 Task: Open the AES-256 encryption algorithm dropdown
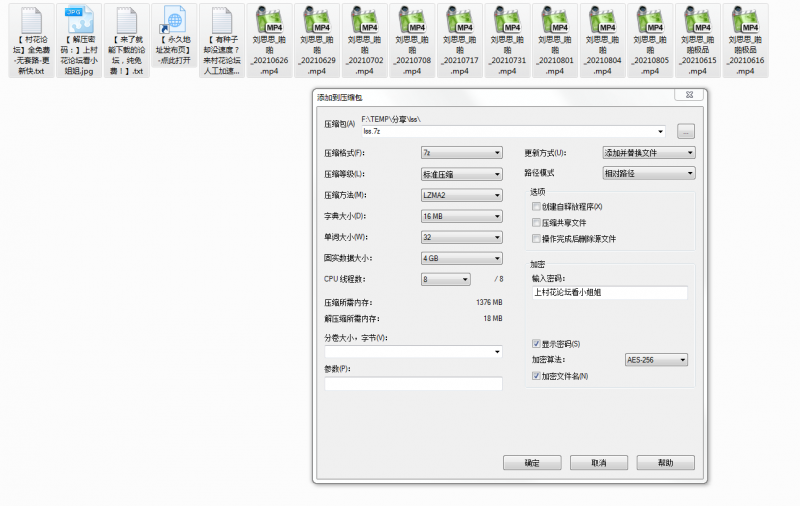tap(655, 360)
